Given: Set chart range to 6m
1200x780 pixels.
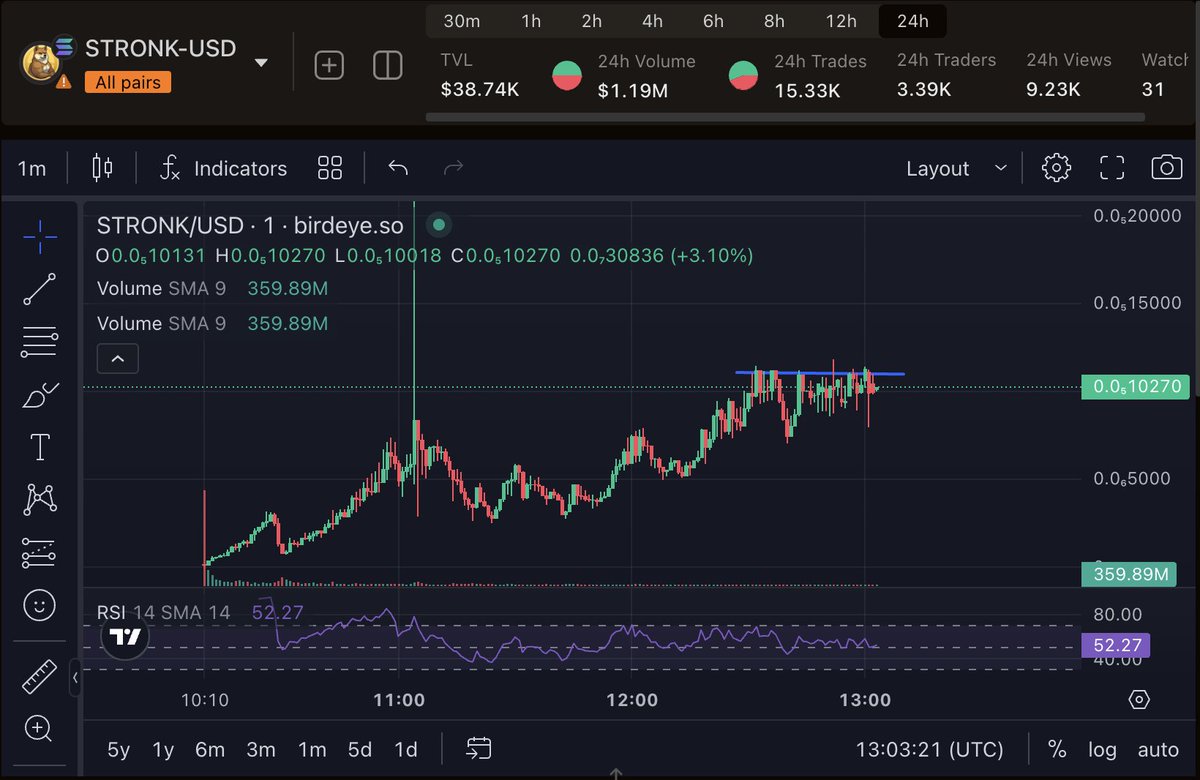Looking at the screenshot, I should coord(210,749).
